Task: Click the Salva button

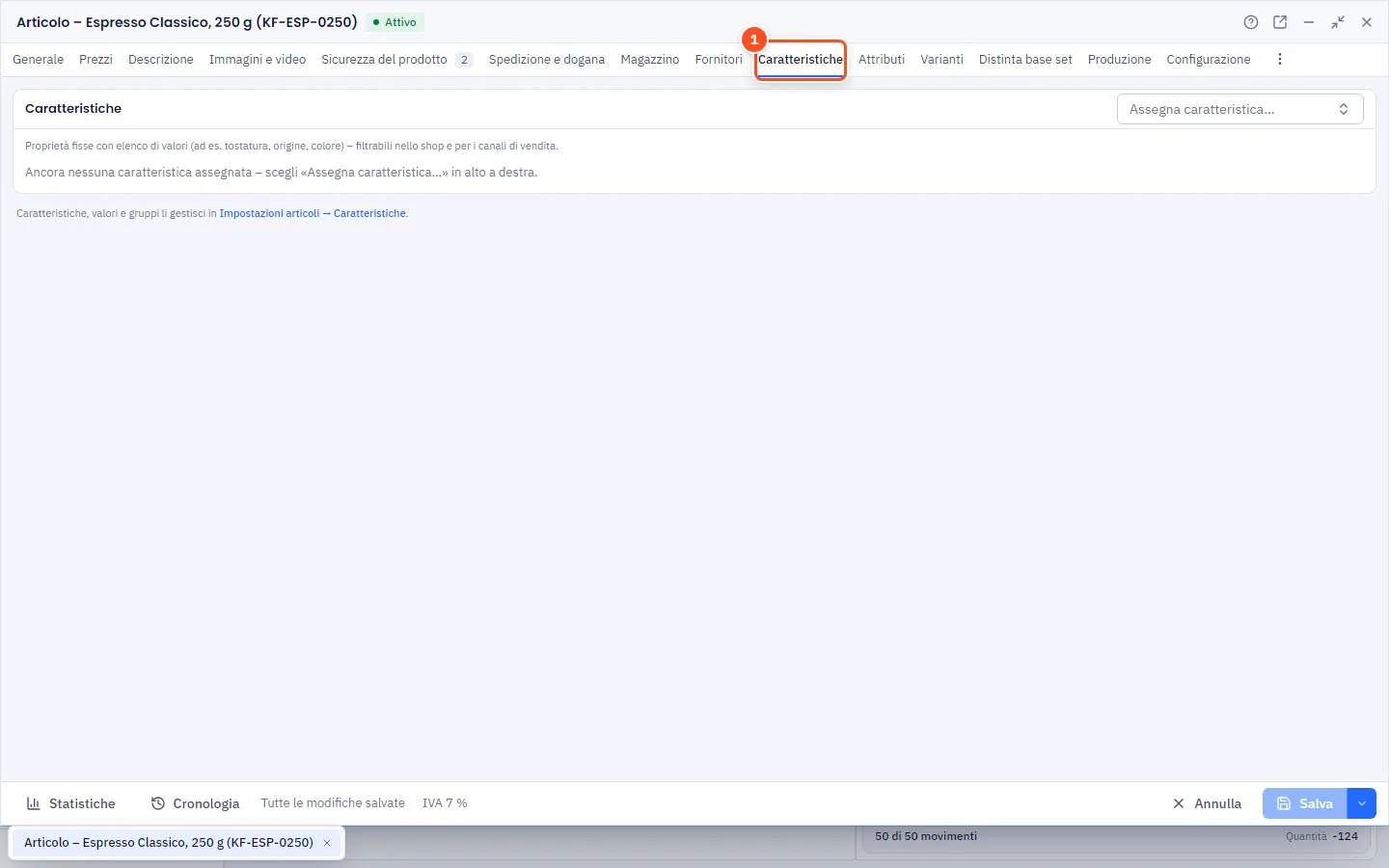Action: click(x=1305, y=803)
